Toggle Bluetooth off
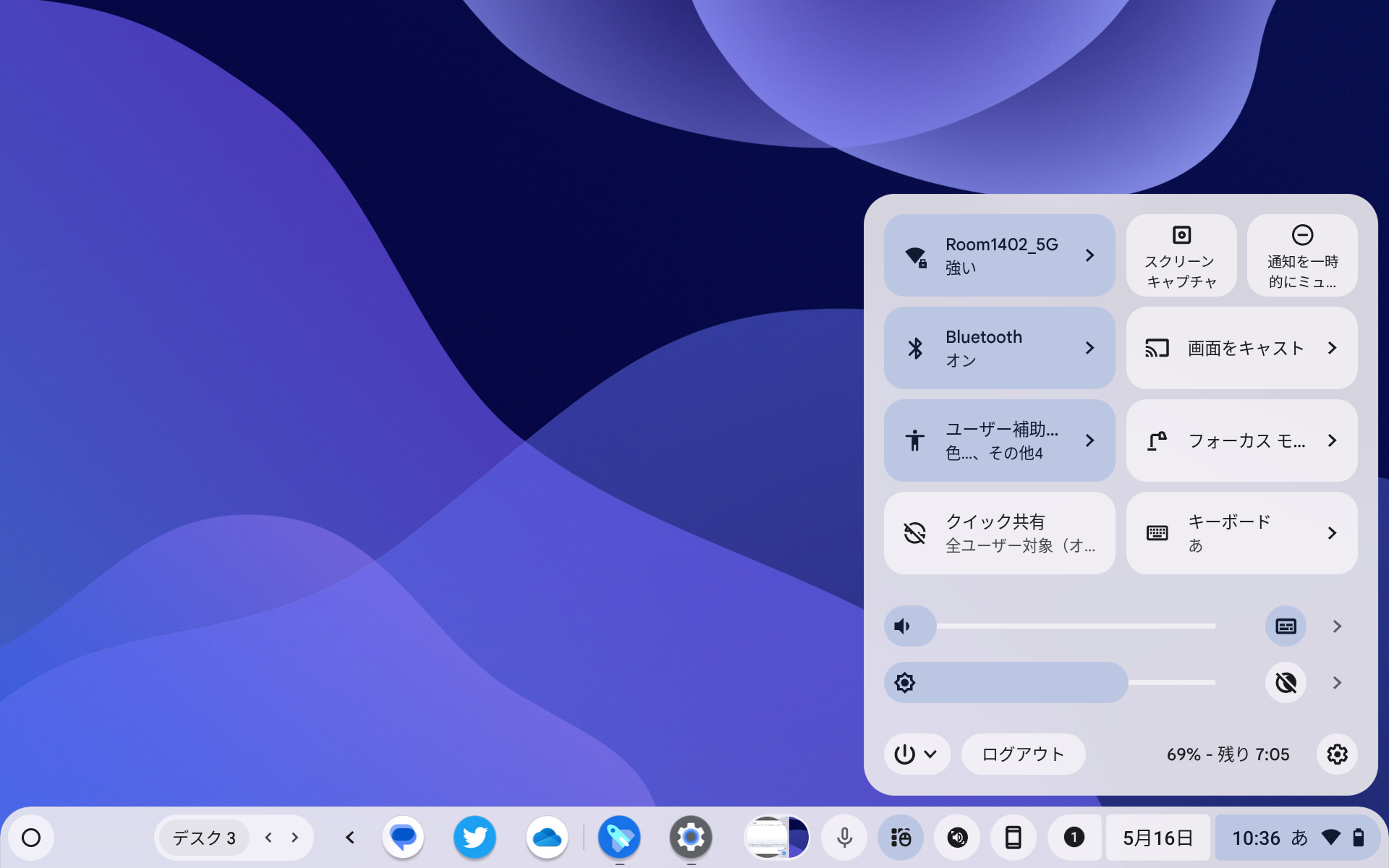 999,348
